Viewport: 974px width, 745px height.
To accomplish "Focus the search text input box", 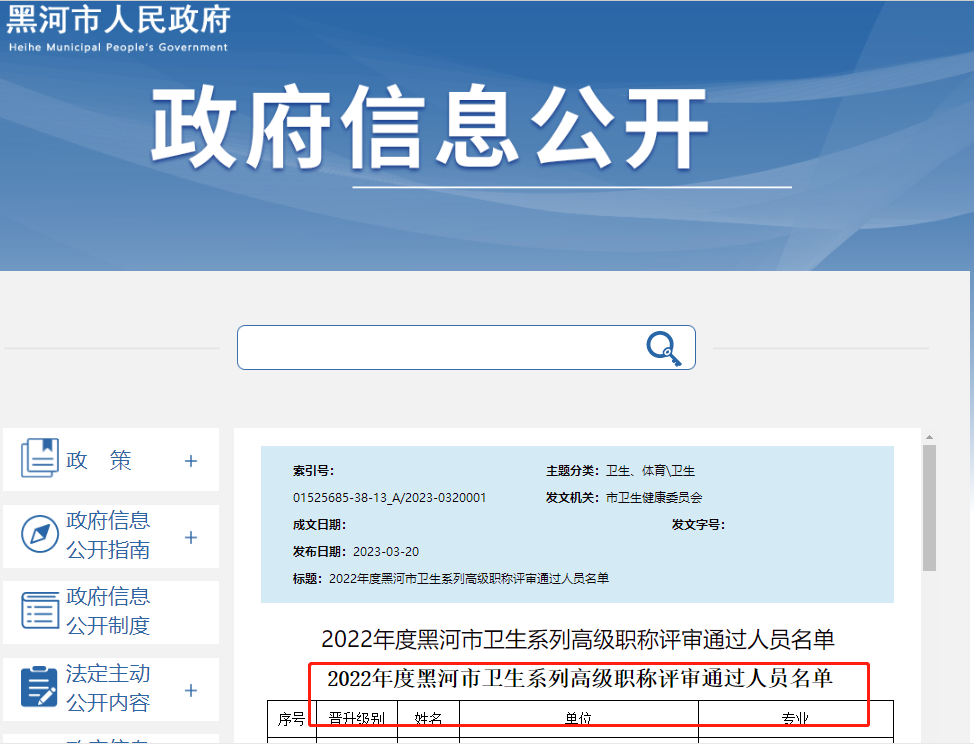I will click(x=440, y=348).
